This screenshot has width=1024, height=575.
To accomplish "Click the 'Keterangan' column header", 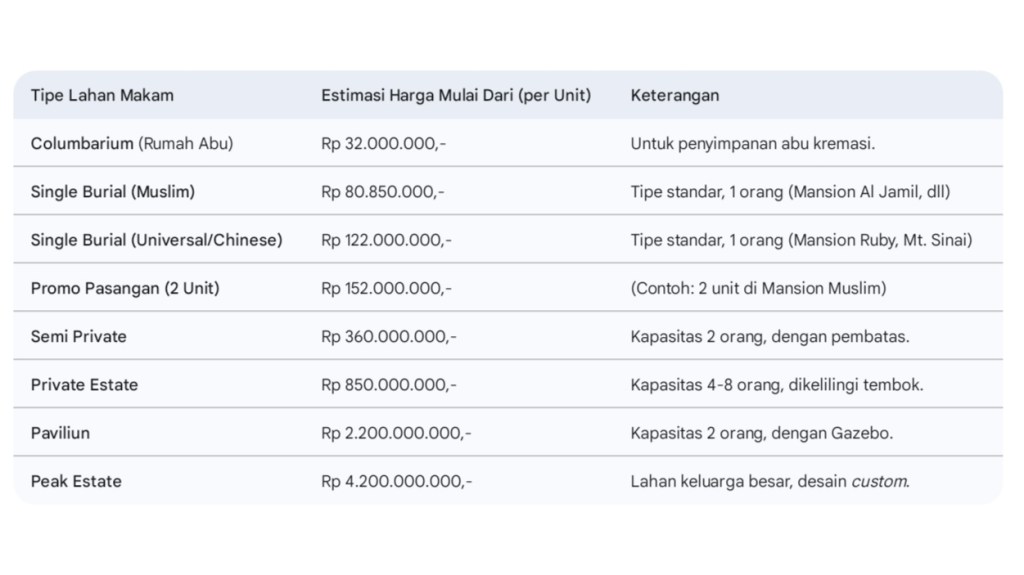I will point(674,96).
